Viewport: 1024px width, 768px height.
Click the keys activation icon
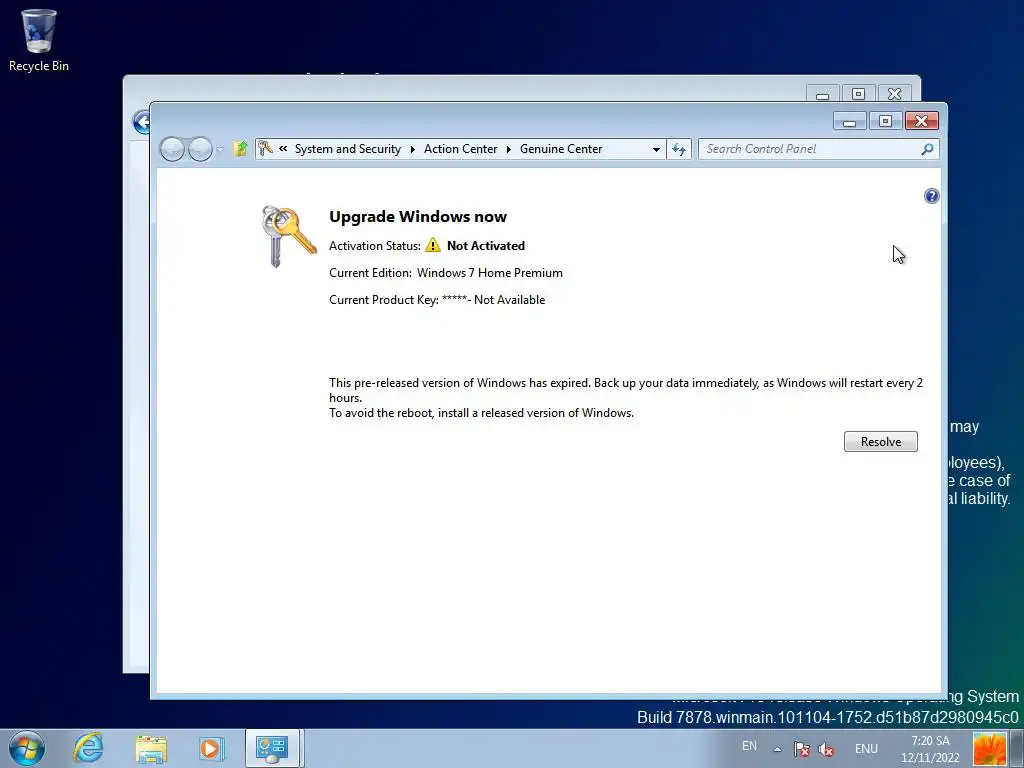click(x=287, y=236)
